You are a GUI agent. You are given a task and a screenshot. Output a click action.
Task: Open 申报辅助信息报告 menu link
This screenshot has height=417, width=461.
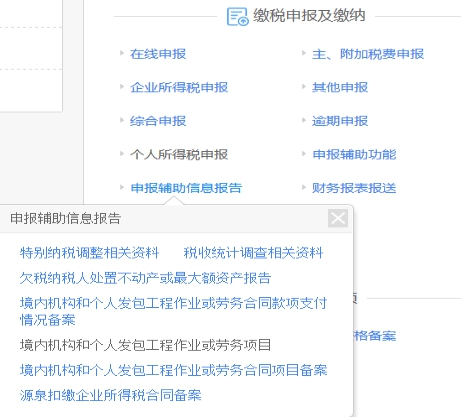[186, 188]
